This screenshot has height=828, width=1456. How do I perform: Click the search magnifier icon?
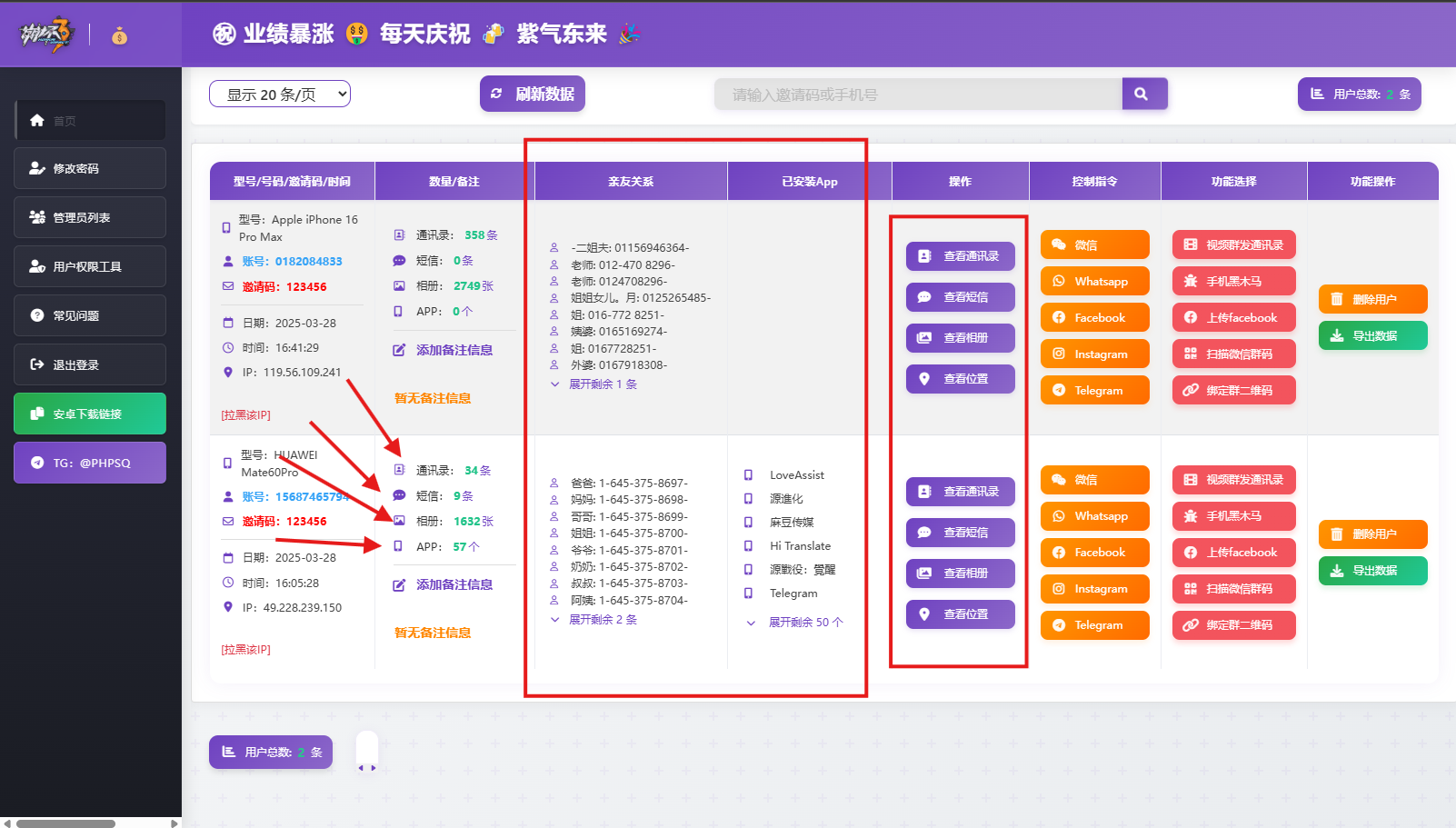click(1144, 93)
